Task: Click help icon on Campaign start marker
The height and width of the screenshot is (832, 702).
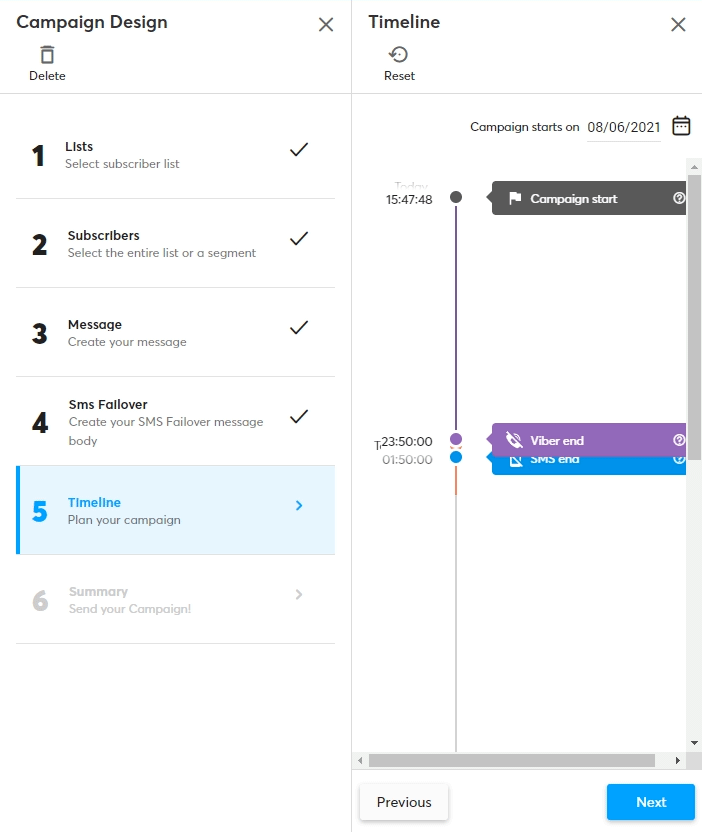Action: click(679, 198)
